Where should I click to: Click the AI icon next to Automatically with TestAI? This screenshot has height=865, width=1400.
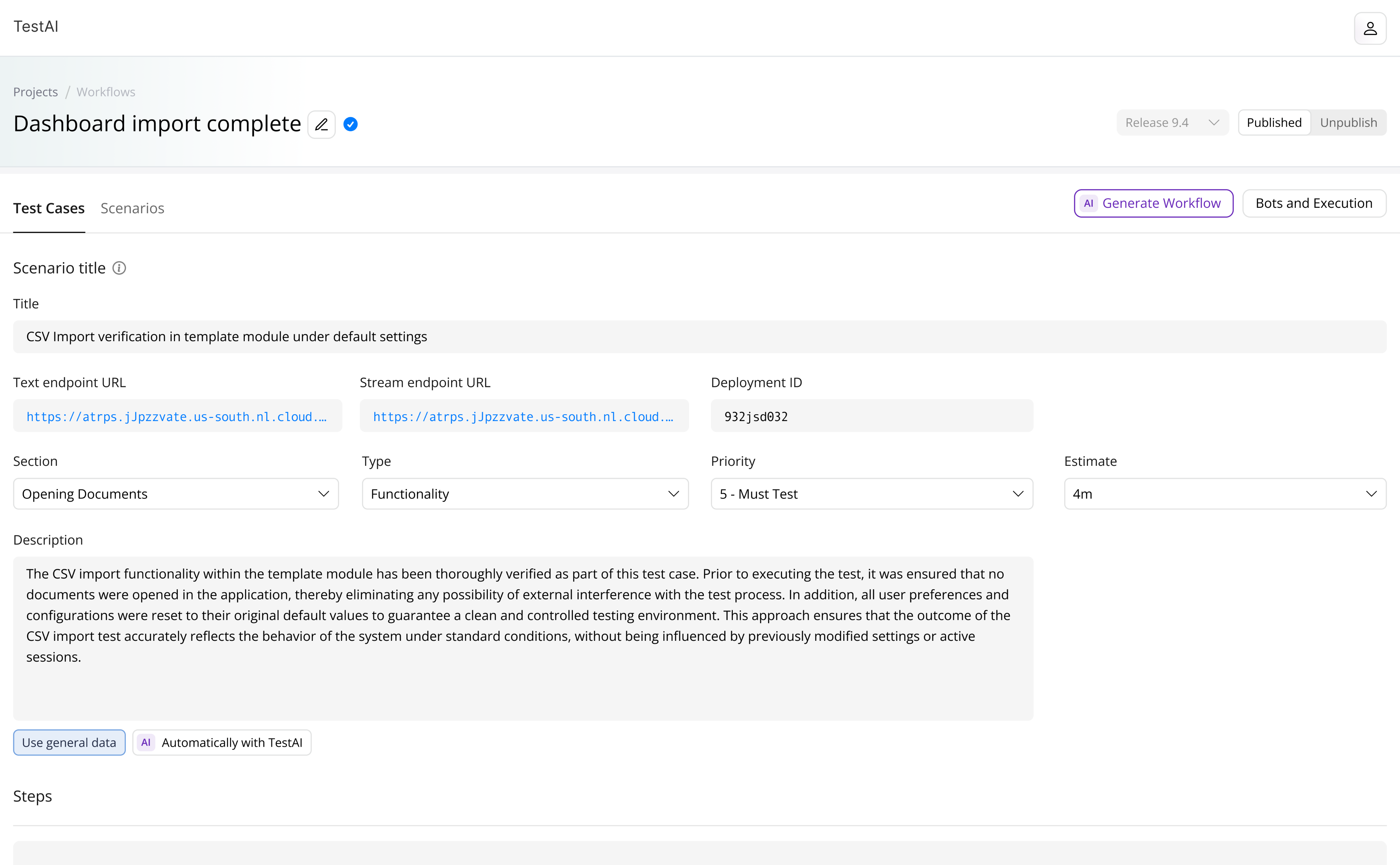147,742
